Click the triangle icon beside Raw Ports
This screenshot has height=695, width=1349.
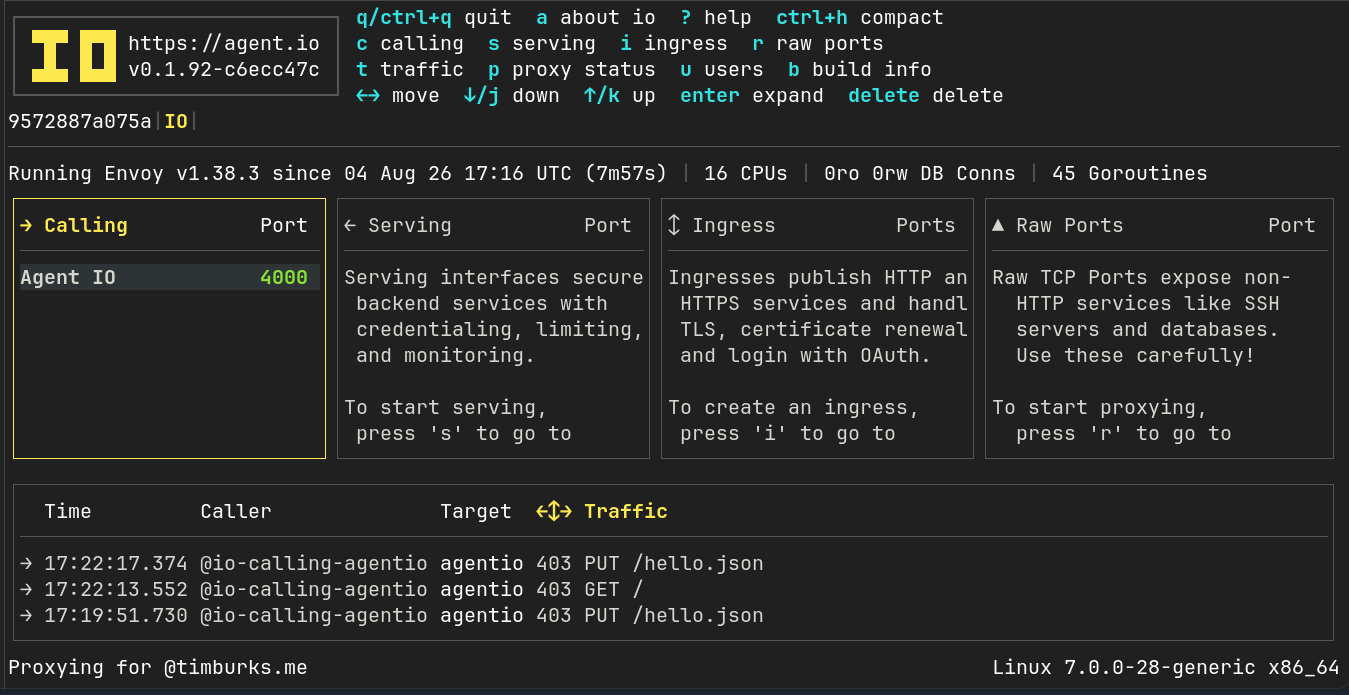click(998, 226)
